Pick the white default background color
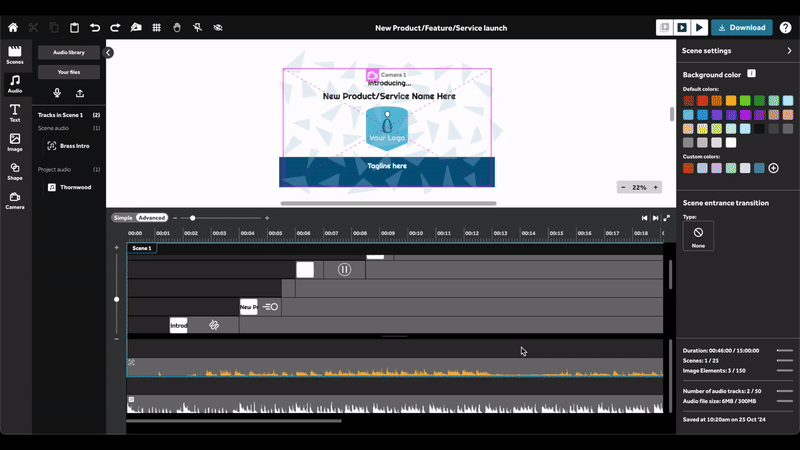800x450 pixels. click(x=731, y=143)
